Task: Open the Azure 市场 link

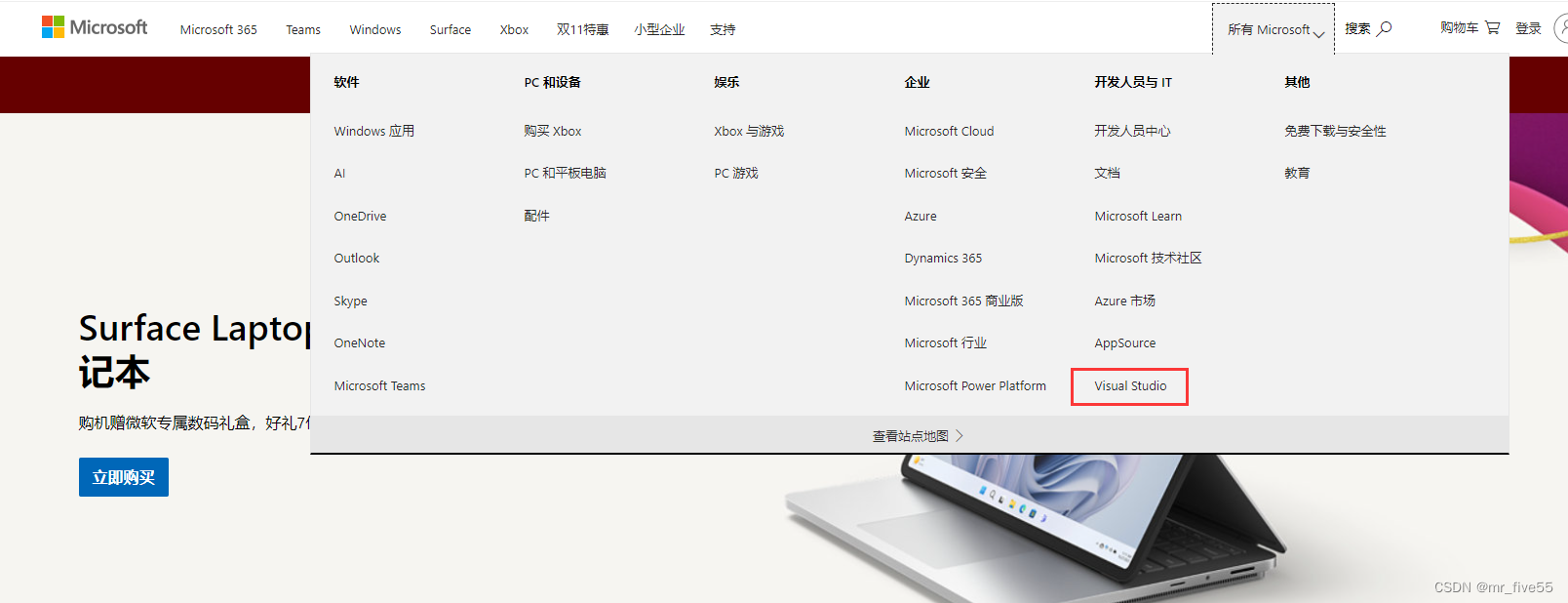Action: 1124,301
